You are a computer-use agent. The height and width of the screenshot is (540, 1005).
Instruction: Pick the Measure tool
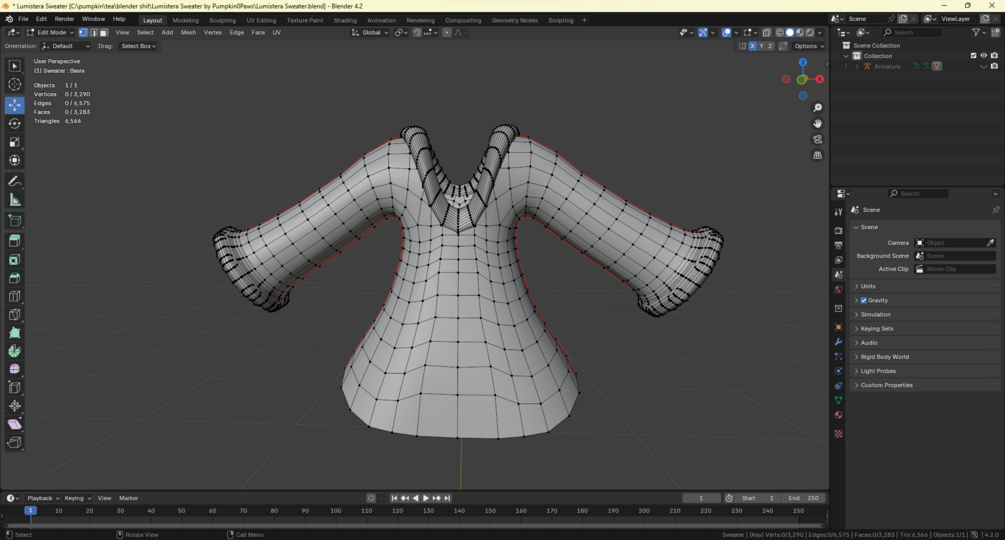pyautogui.click(x=14, y=200)
